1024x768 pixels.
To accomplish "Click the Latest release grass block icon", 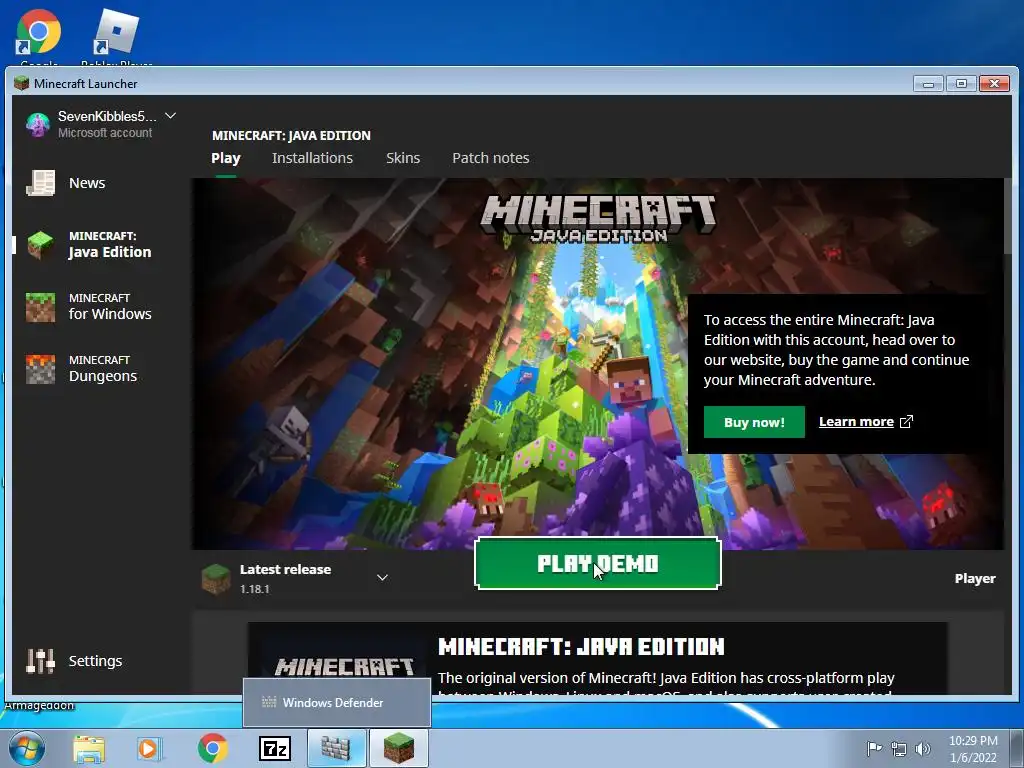I will click(x=216, y=579).
